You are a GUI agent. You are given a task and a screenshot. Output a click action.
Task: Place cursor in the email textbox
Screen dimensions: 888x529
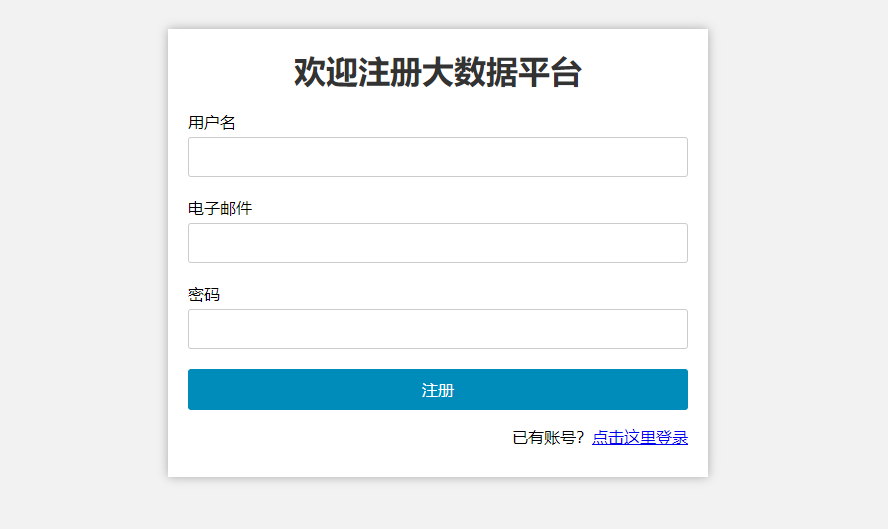(x=438, y=243)
